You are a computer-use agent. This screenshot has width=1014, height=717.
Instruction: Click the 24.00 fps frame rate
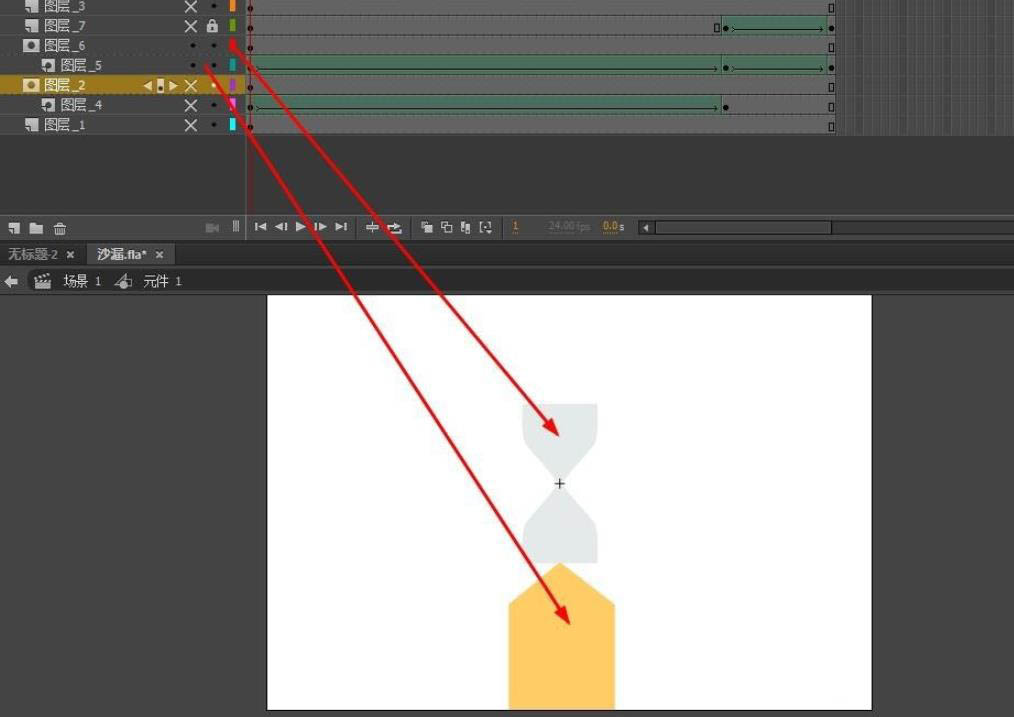coord(569,226)
